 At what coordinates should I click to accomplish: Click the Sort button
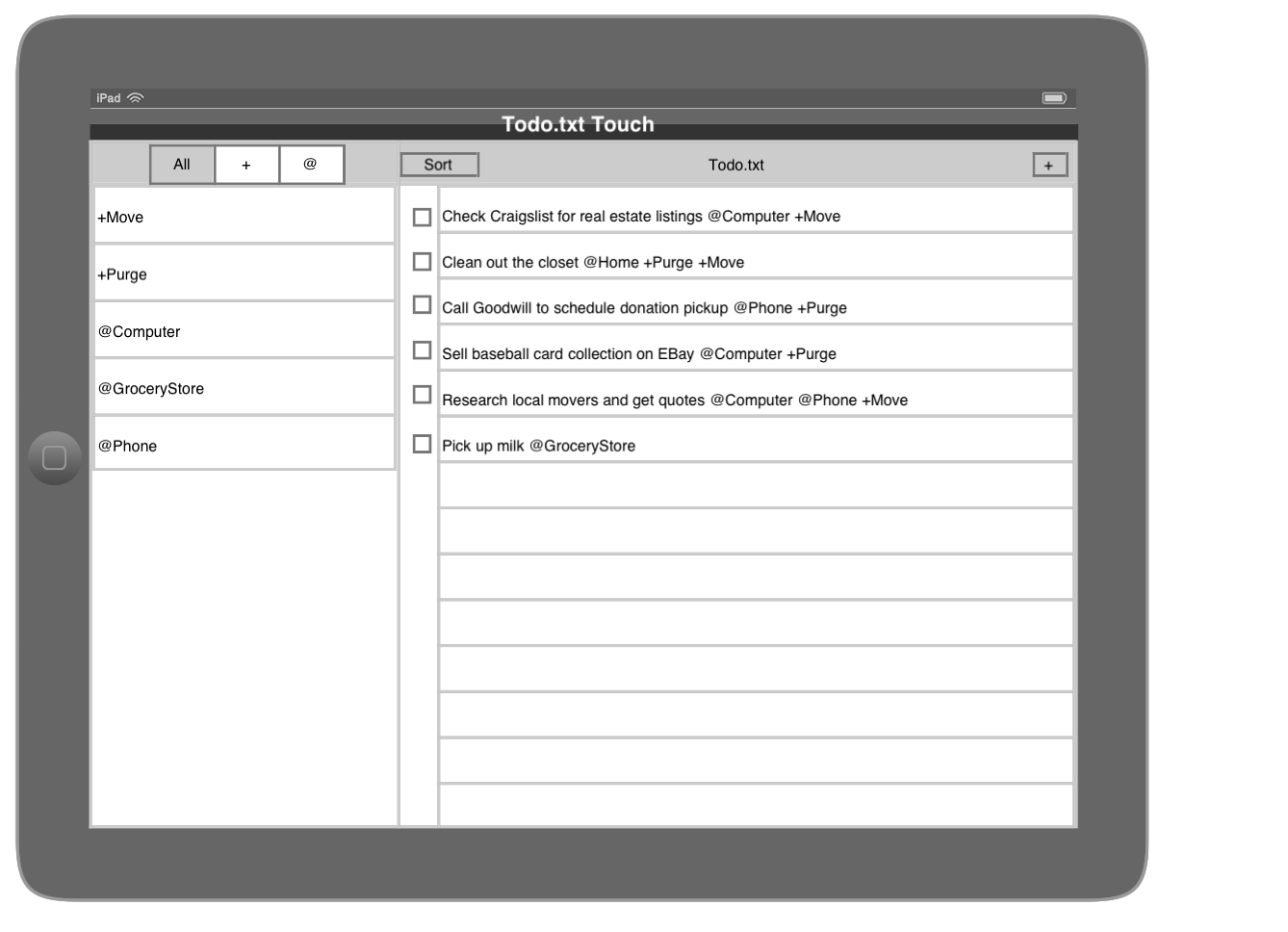click(439, 165)
